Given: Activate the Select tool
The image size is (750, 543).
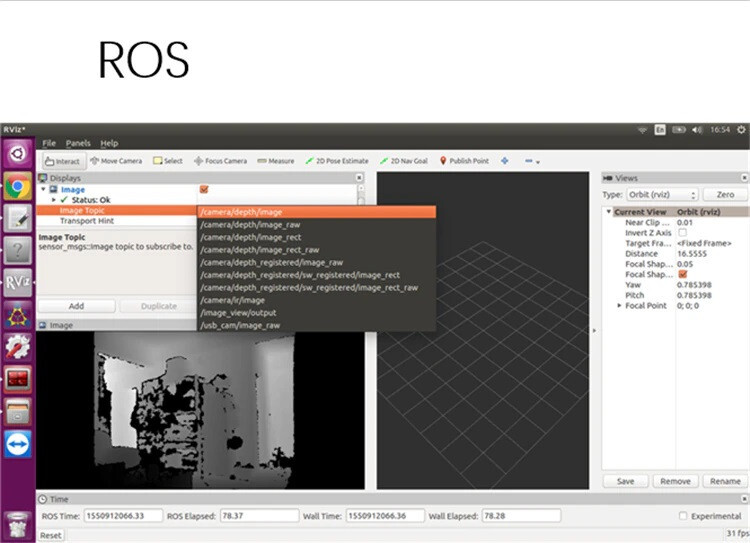Looking at the screenshot, I should (168, 161).
